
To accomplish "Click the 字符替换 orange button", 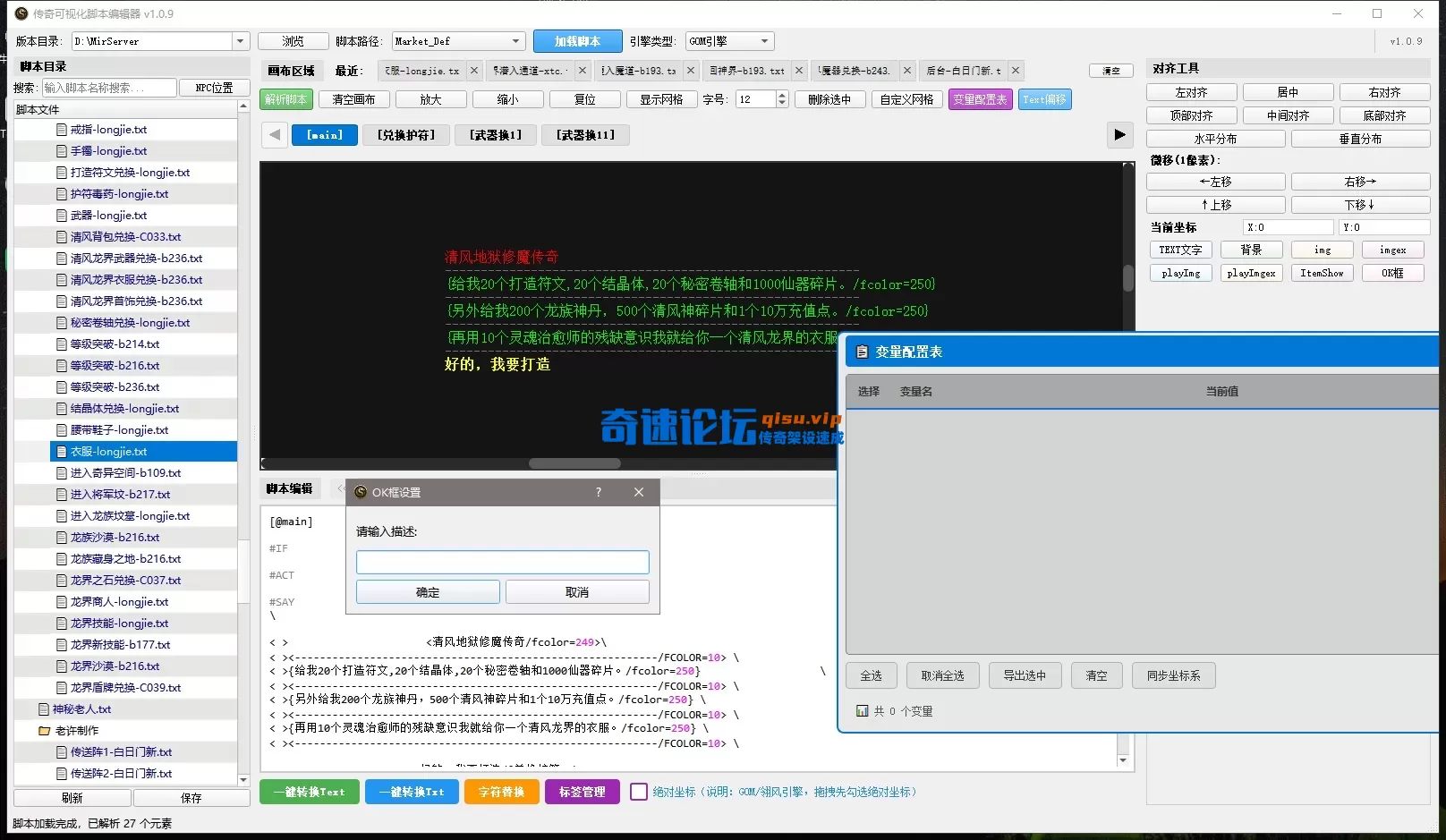I will coord(501,792).
